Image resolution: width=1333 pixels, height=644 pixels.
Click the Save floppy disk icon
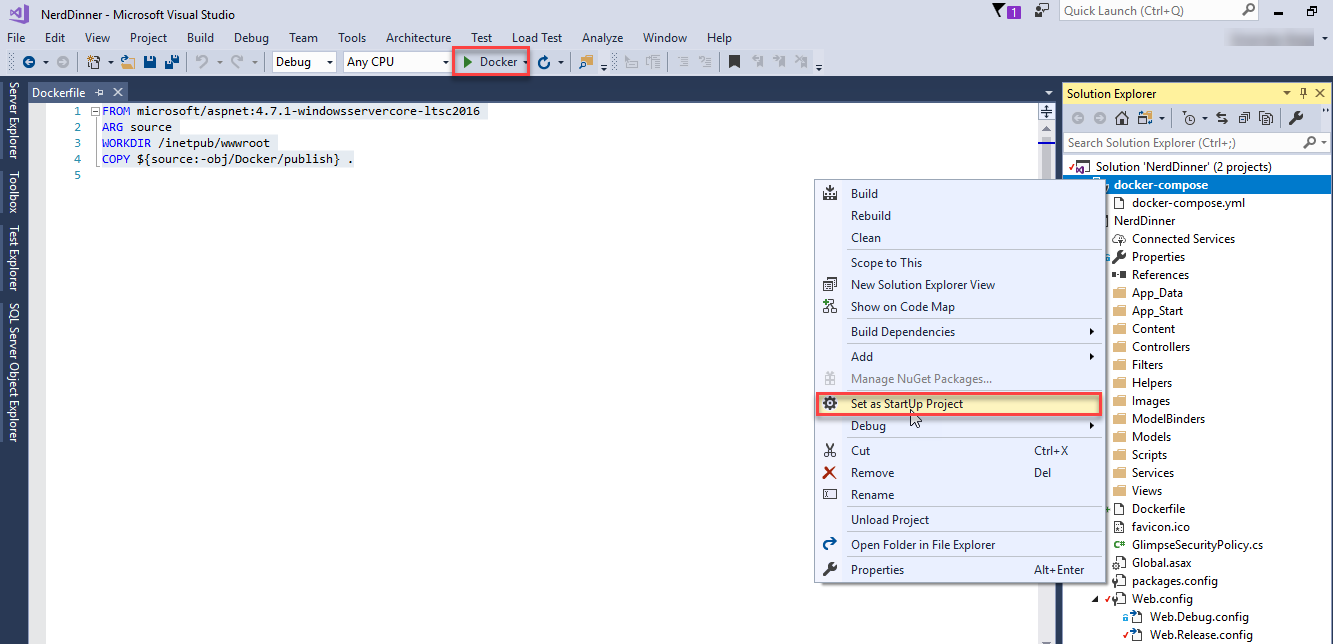(x=150, y=62)
